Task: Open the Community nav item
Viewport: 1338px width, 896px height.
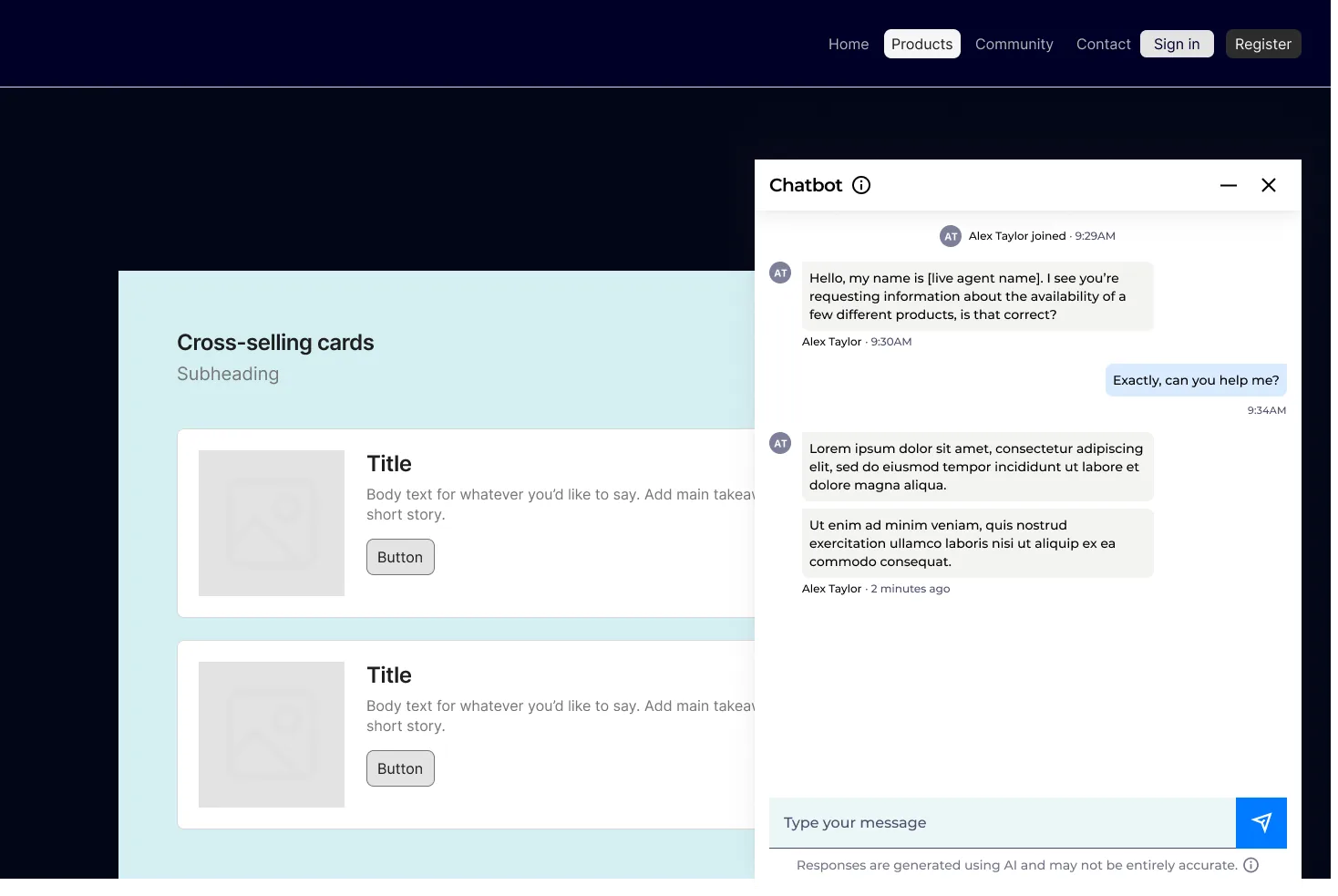Action: tap(1014, 44)
